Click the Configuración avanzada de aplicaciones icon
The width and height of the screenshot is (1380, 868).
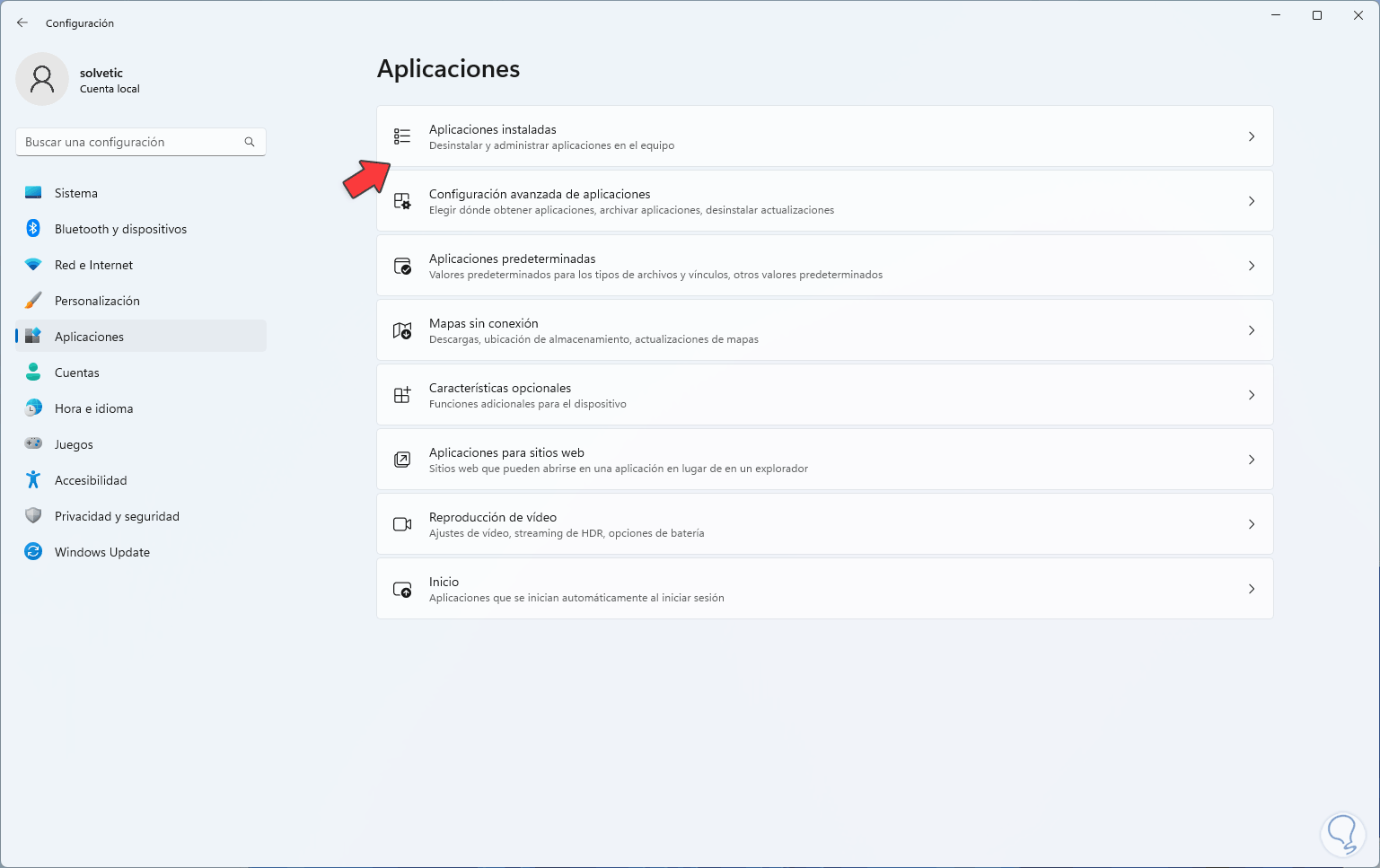coord(401,201)
